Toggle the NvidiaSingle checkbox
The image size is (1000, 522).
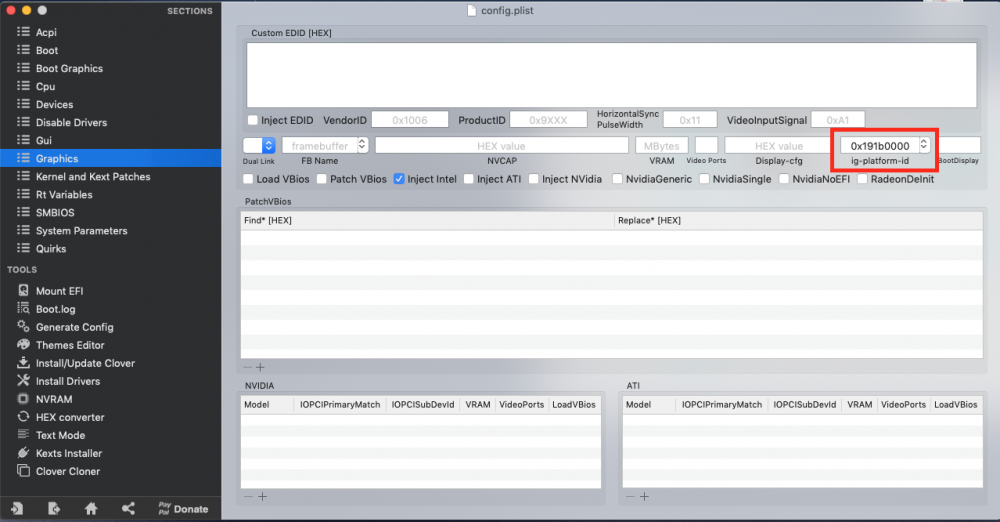(705, 179)
